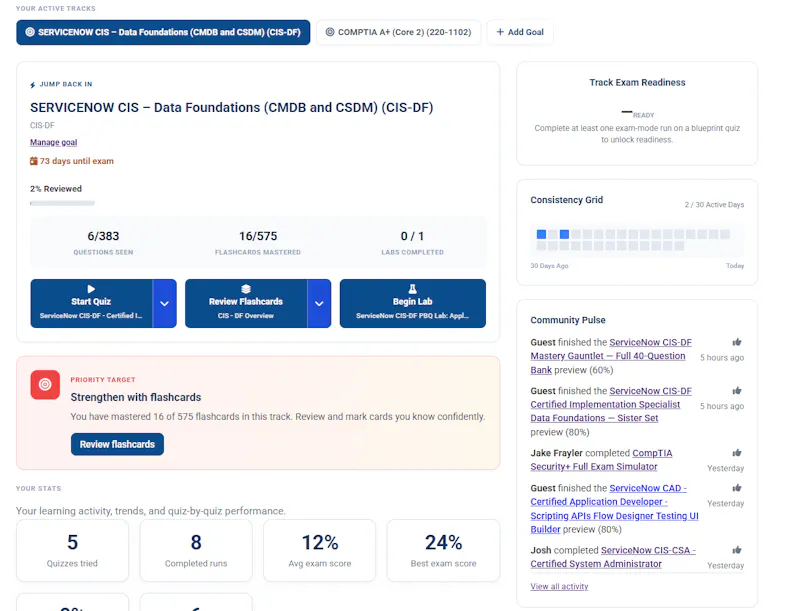Like the ServiceNow CIS-DF Mastery Gauntlet activity
The image size is (800, 611).
click(737, 342)
